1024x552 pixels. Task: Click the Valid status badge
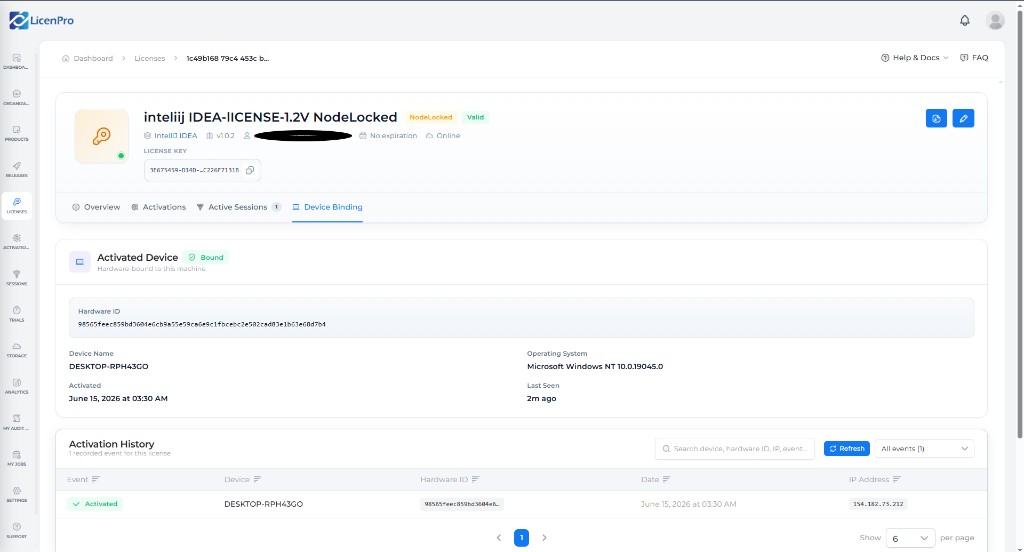[x=475, y=118]
